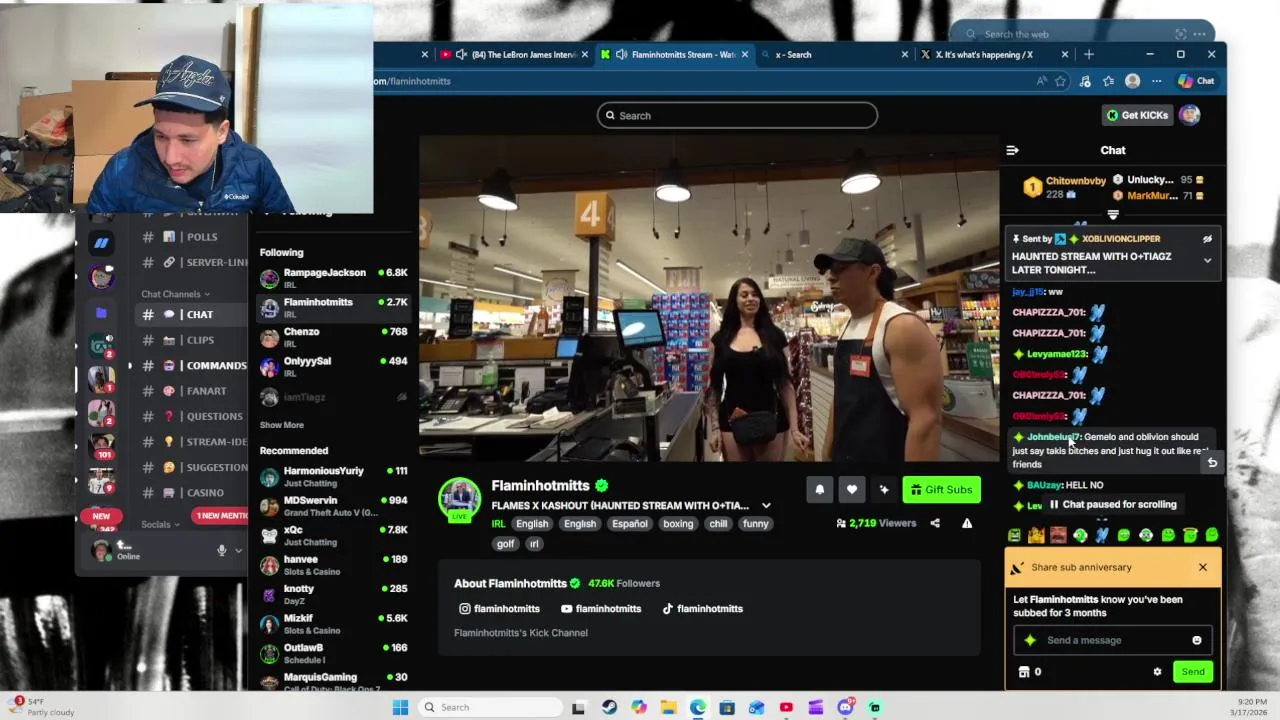
Task: Click the IRL category link
Action: 498,524
